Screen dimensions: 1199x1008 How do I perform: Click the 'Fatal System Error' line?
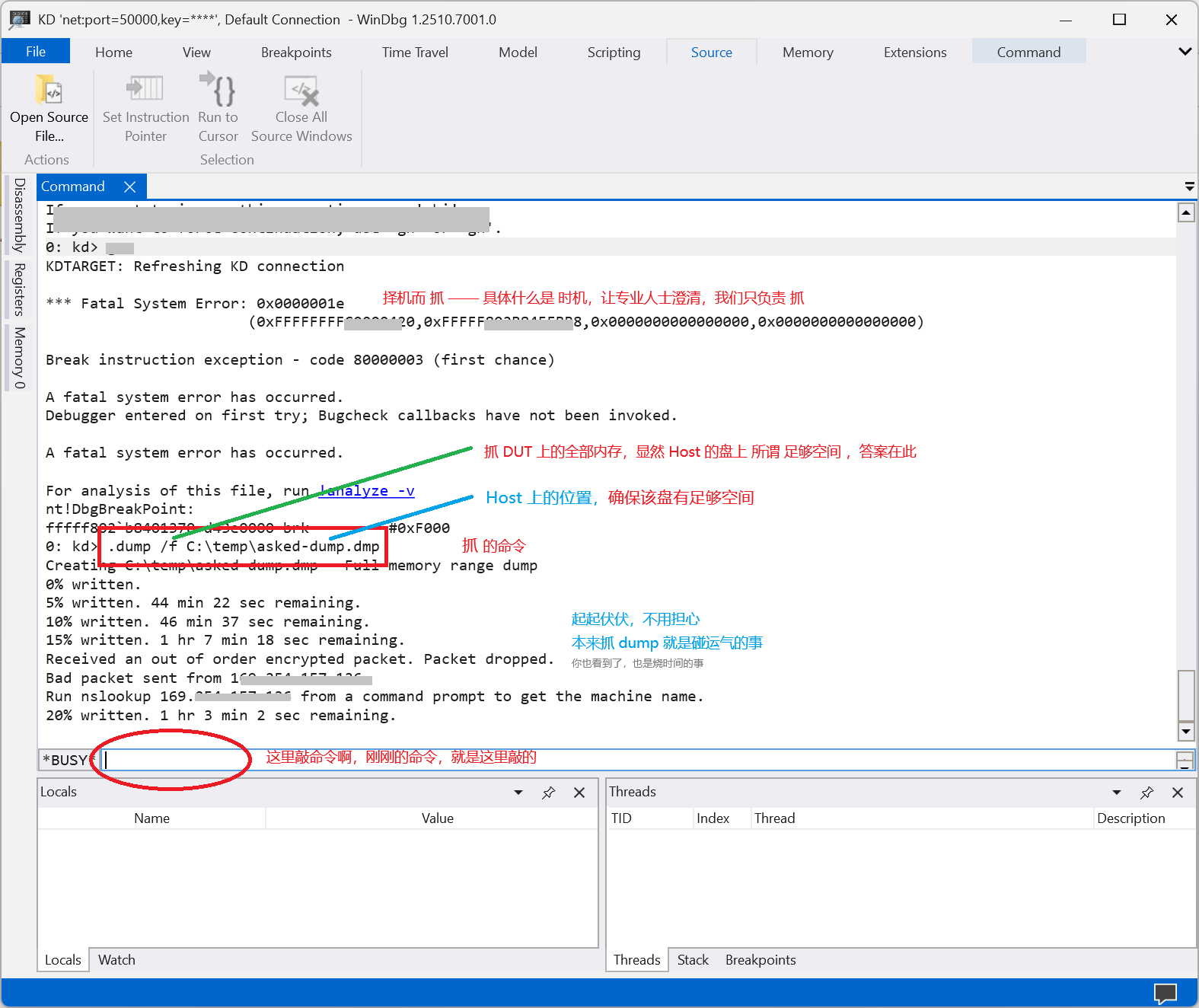tap(195, 303)
